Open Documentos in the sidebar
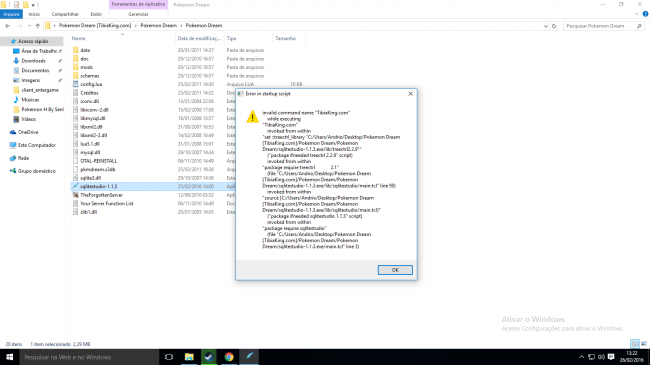Screen dimensions: 650x365 coord(35,71)
